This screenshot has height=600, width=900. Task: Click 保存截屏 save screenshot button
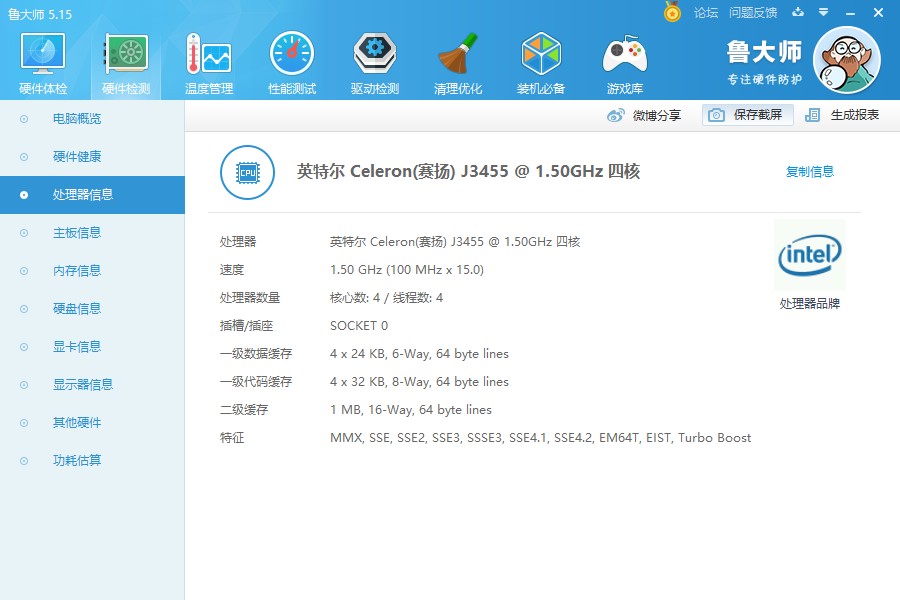coord(747,115)
